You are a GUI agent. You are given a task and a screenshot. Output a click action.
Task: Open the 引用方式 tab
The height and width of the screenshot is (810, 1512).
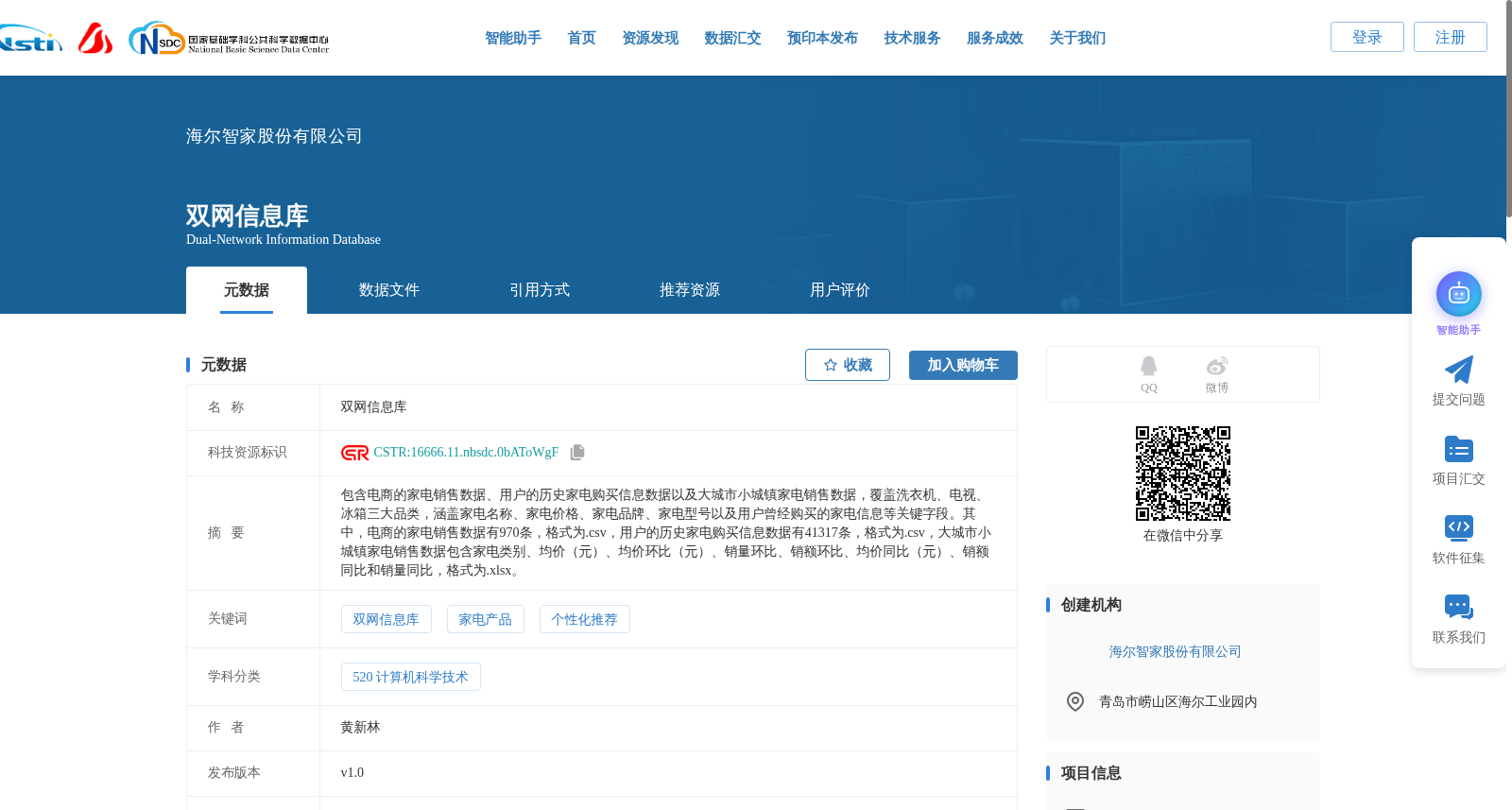tap(540, 290)
